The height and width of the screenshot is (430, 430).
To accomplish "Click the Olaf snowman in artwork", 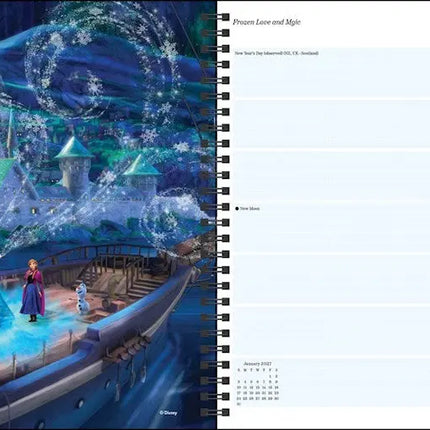I will (82, 298).
